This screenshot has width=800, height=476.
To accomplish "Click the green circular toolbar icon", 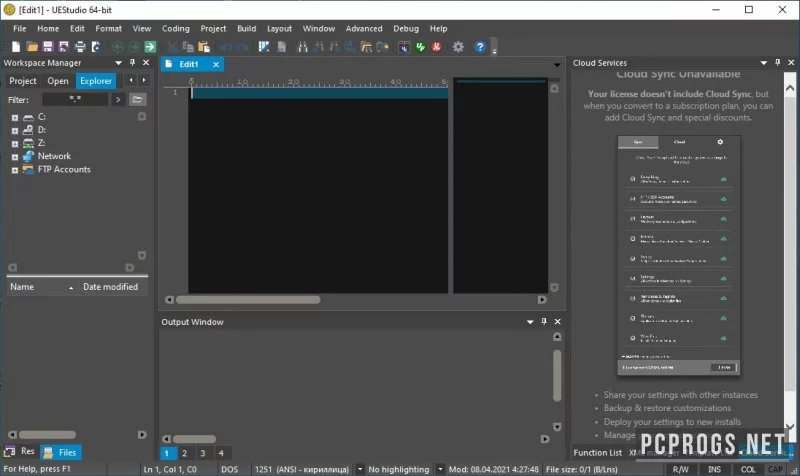I will point(420,47).
